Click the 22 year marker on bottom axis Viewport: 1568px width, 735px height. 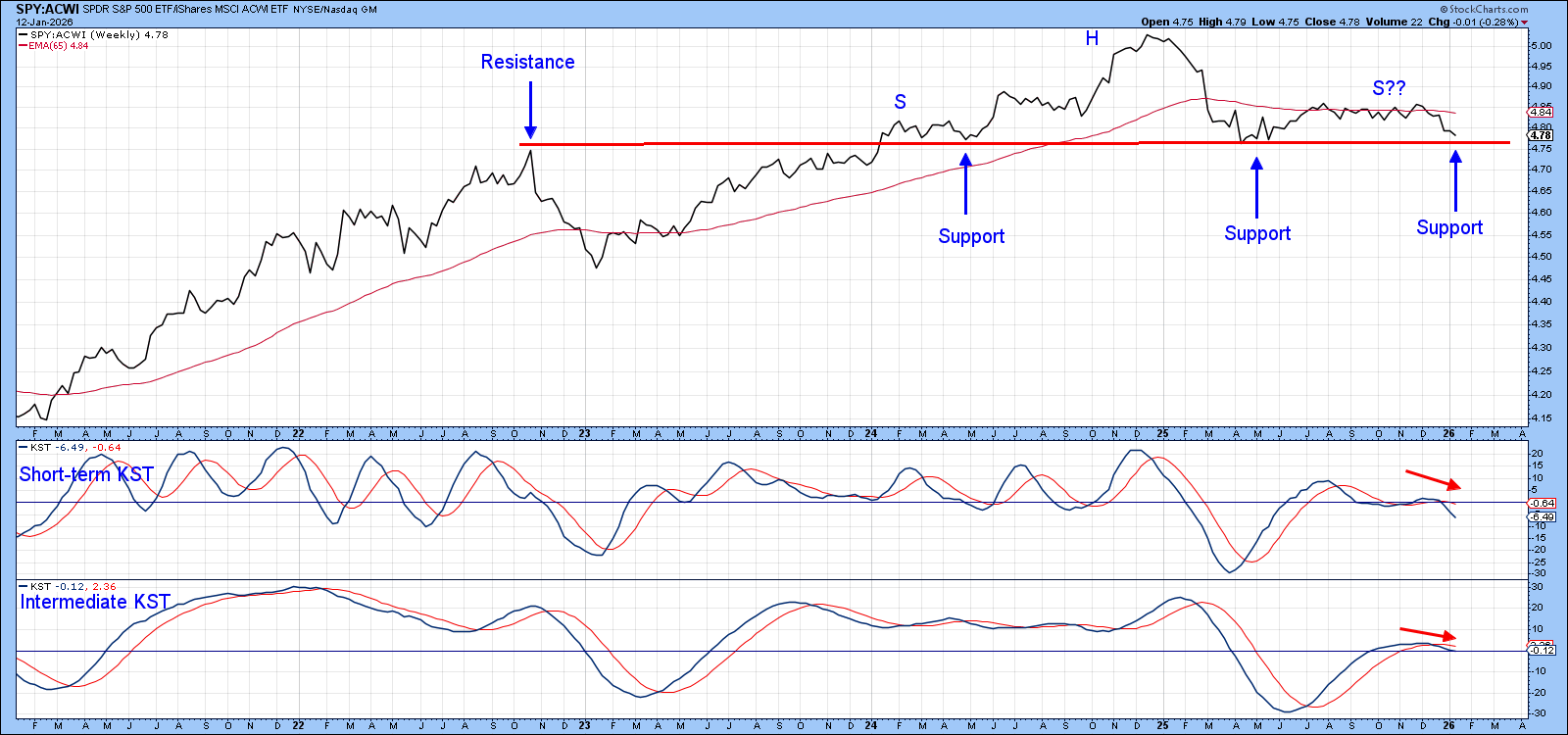[298, 726]
